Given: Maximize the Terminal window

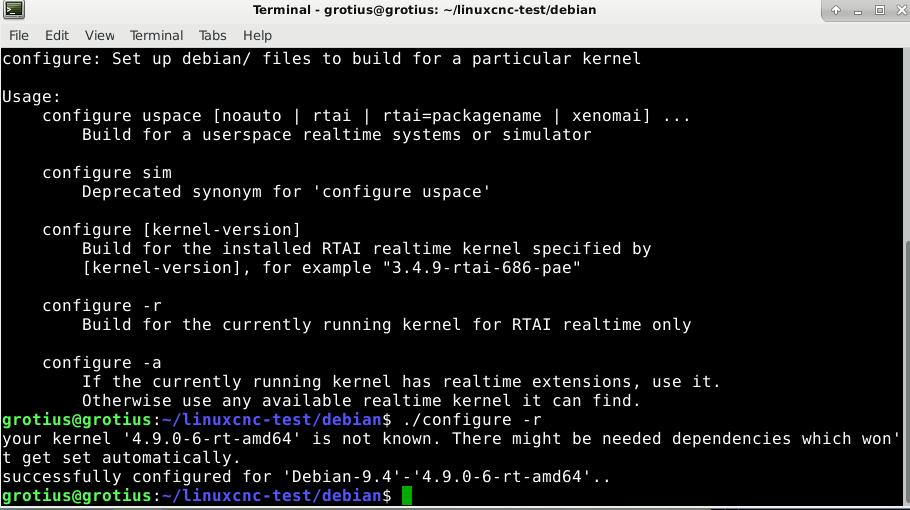Looking at the screenshot, I should point(880,10).
